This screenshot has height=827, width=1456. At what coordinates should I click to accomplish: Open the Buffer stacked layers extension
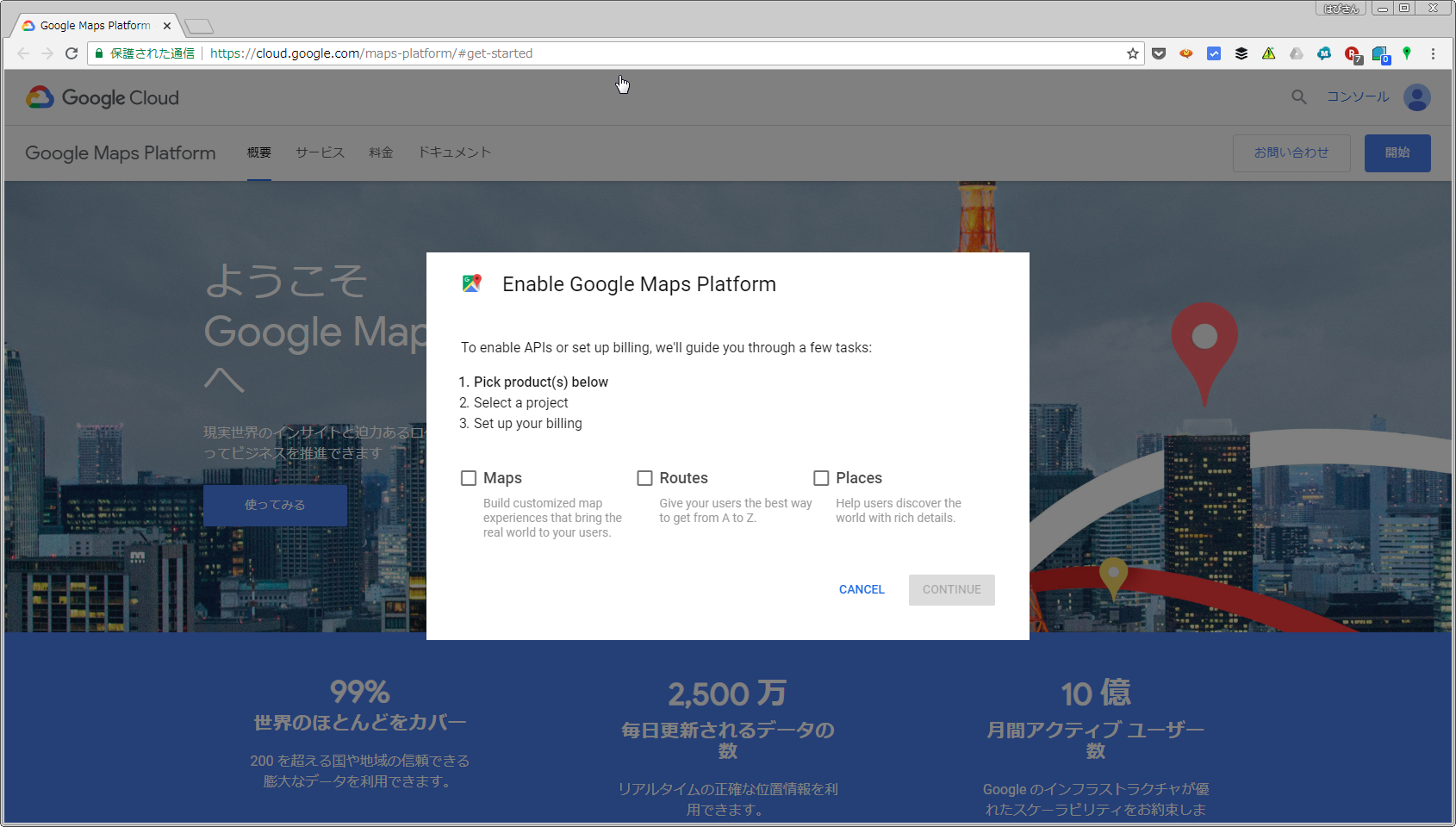tap(1241, 53)
